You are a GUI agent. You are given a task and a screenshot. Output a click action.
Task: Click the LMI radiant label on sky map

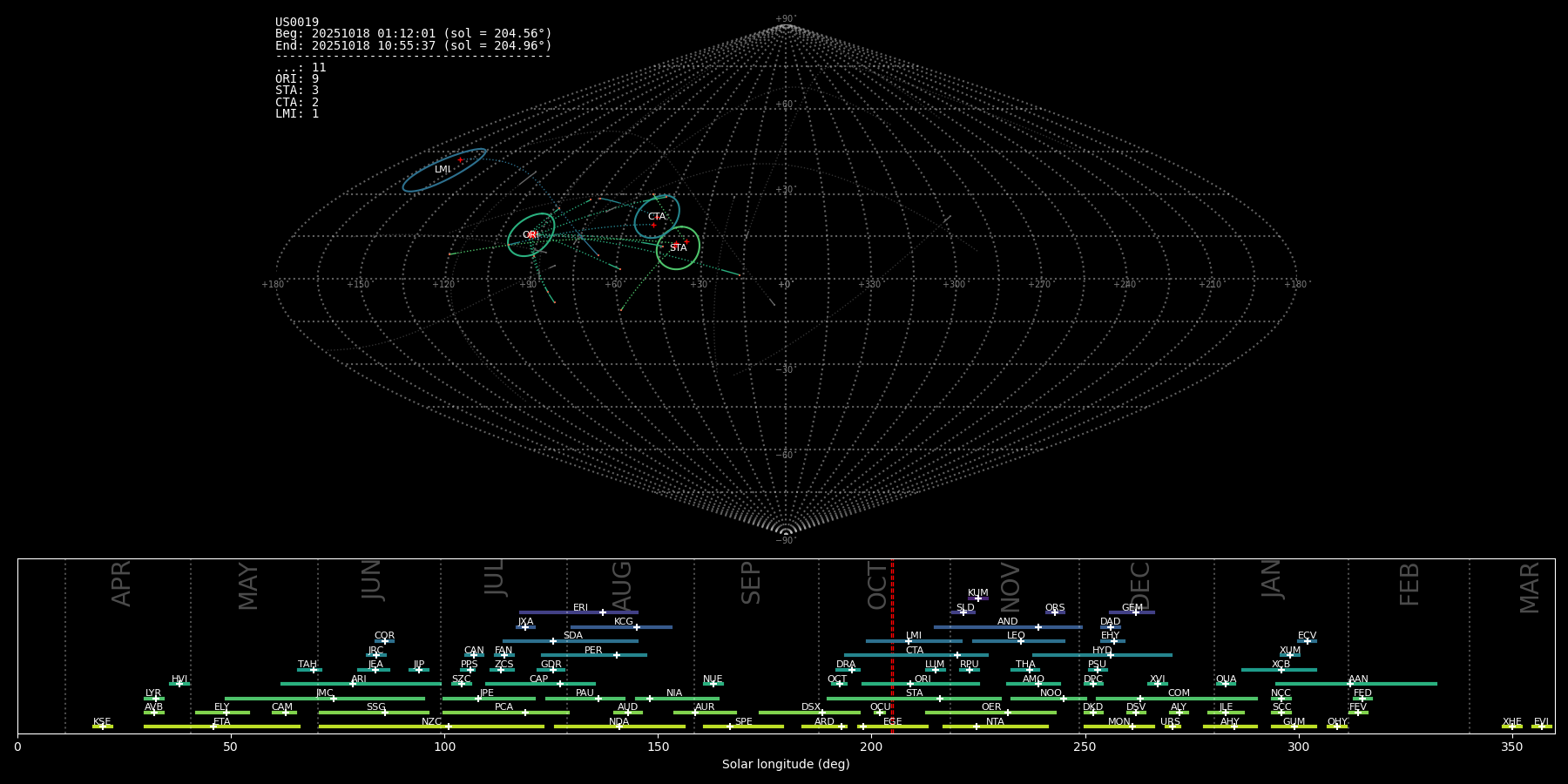coord(443,170)
